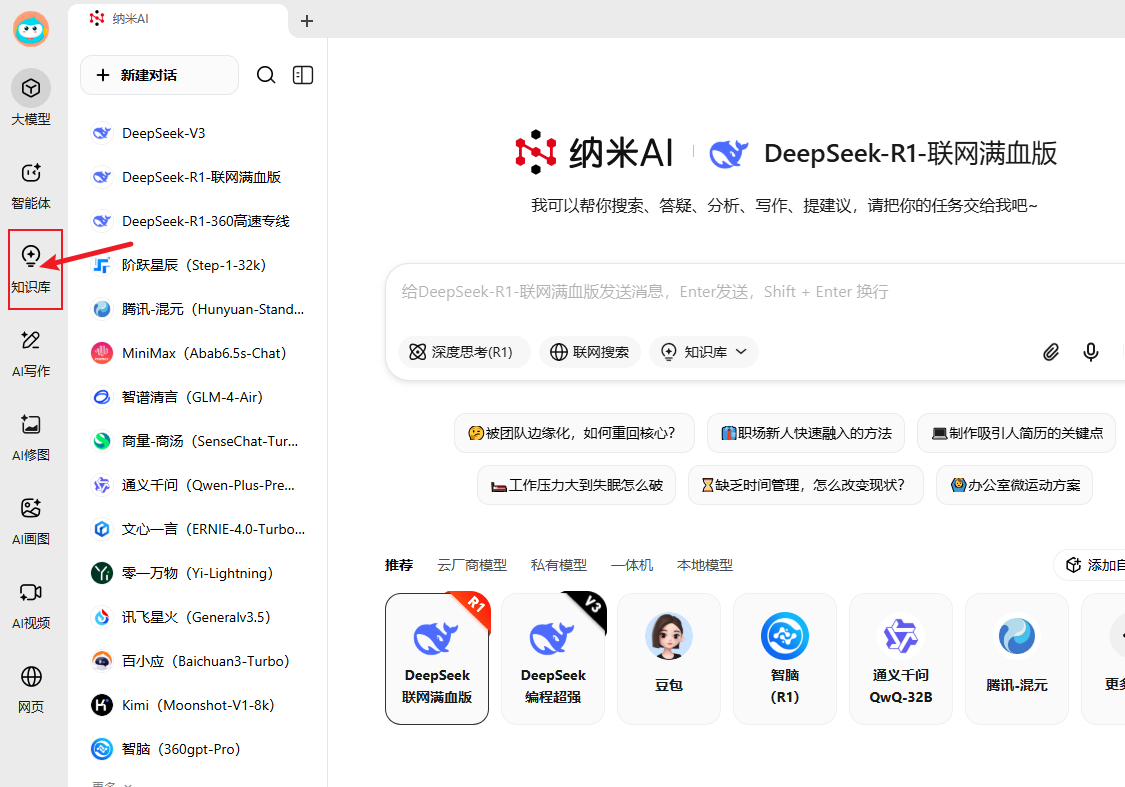Switch to the 本地模型 tab

705,565
